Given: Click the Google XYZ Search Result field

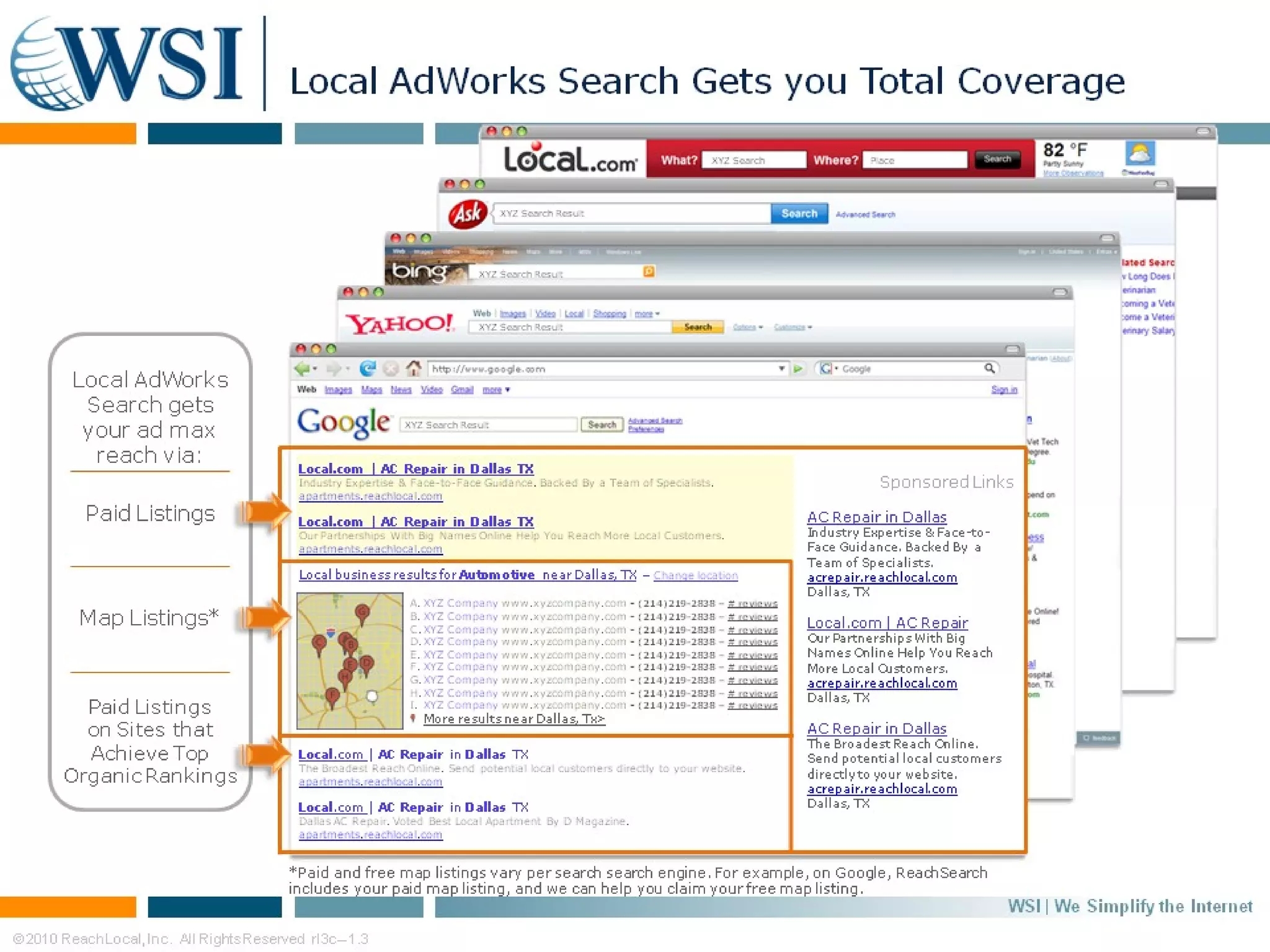Looking at the screenshot, I should click(x=488, y=425).
